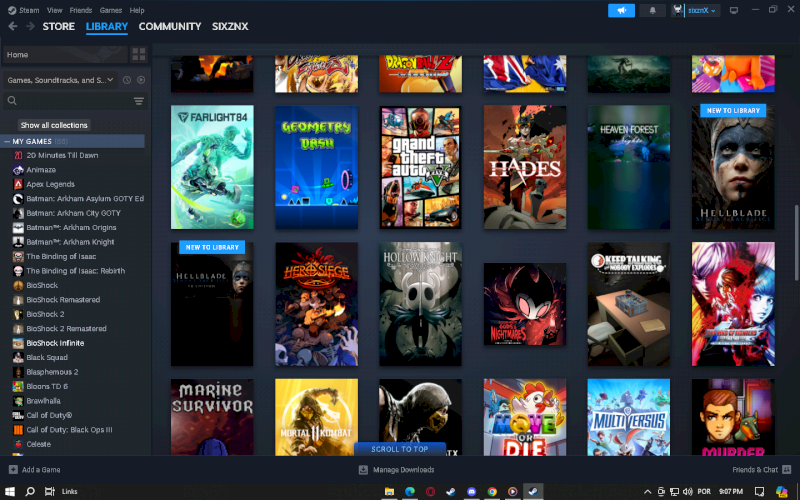Select the LIBRARY tab
The height and width of the screenshot is (500, 800).
coord(107,27)
